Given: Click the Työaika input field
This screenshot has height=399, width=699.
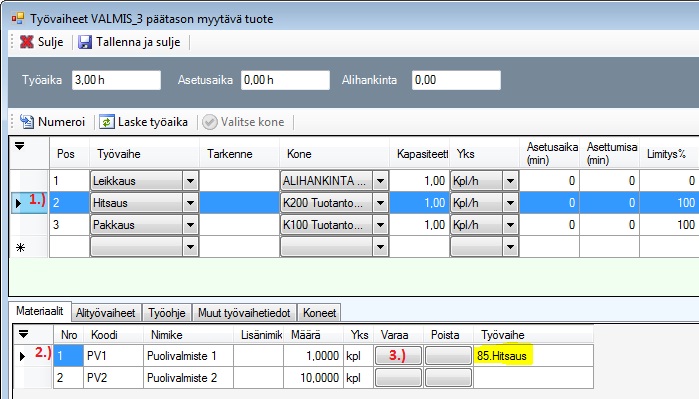Looking at the screenshot, I should [116, 80].
